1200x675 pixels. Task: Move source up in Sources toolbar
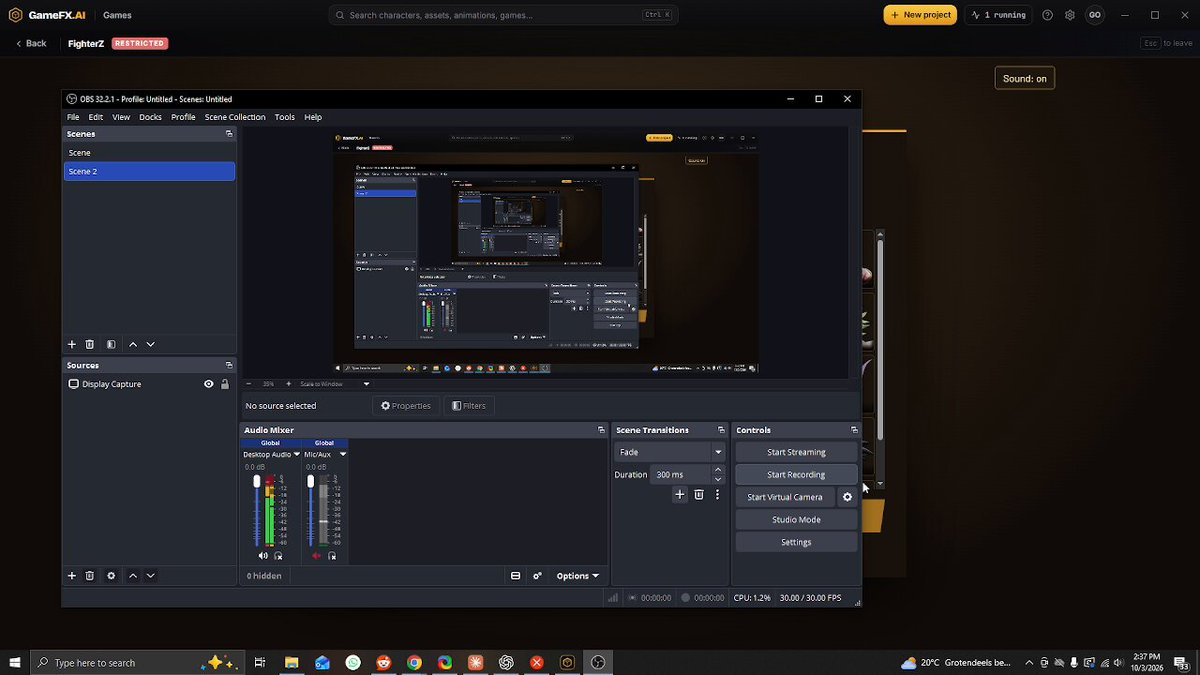132,576
